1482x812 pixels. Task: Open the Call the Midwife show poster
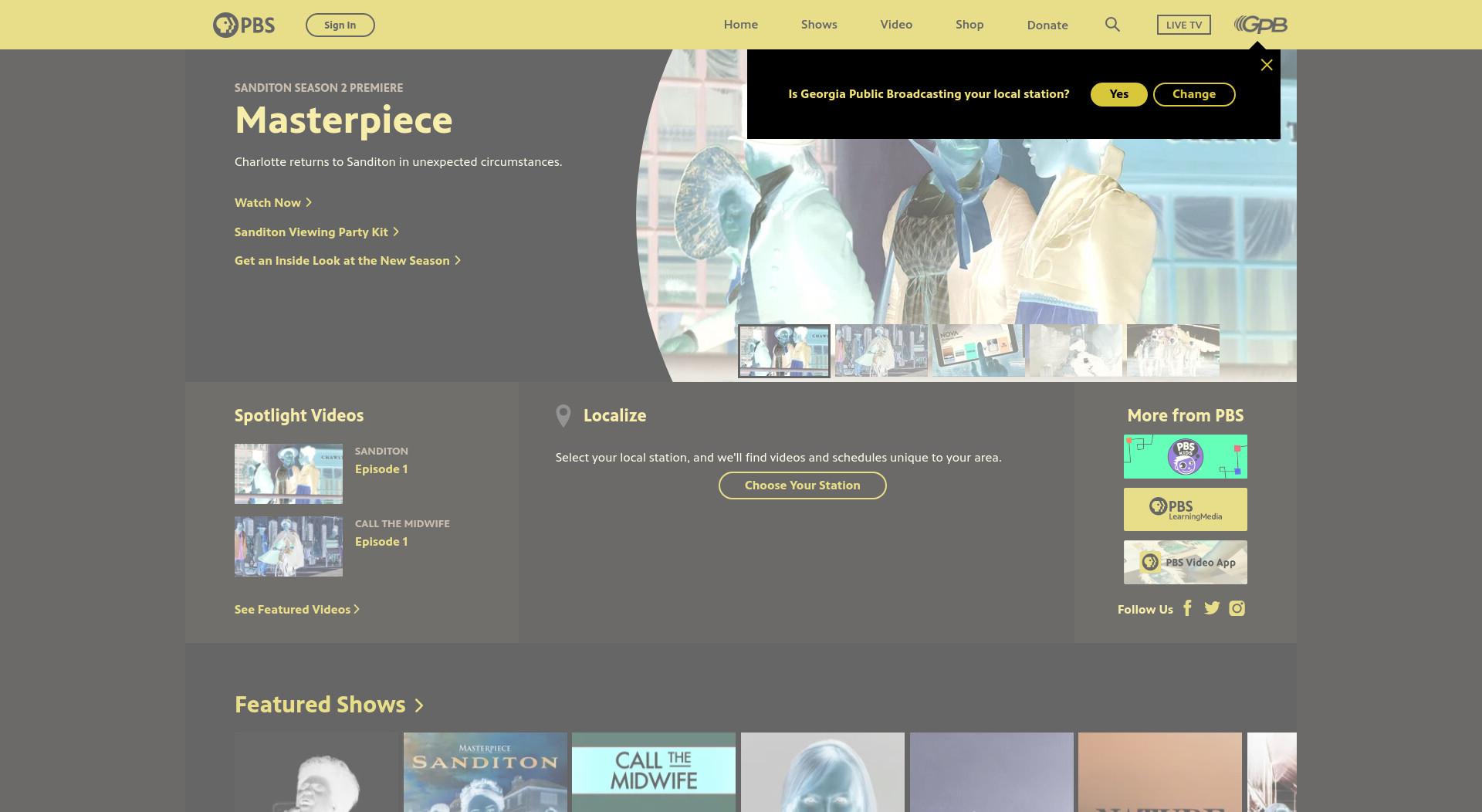pyautogui.click(x=654, y=772)
